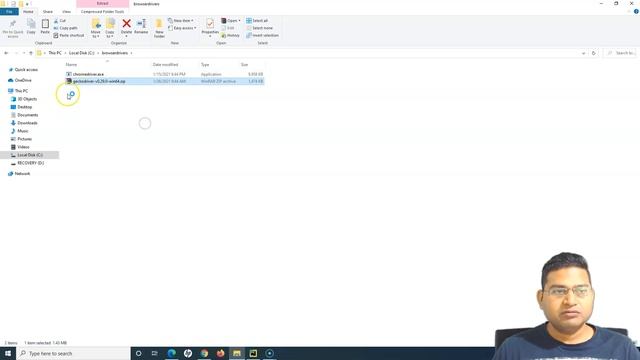This screenshot has width=640, height=360.
Task: Launch Google Chrome from the taskbar
Action: pyautogui.click(x=204, y=353)
